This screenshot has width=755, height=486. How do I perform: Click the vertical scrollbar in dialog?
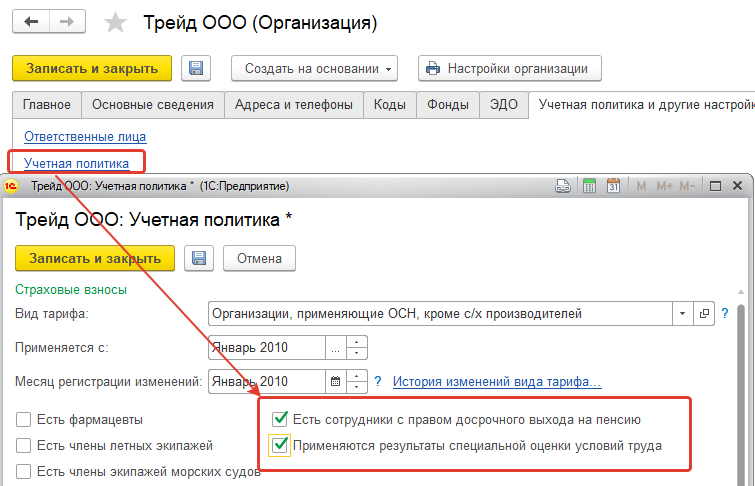[741, 395]
